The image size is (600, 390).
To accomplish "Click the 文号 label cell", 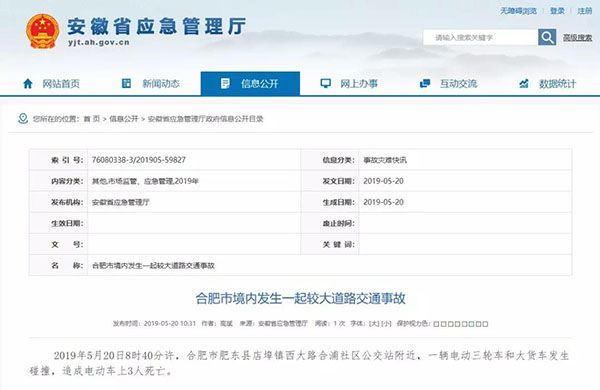I will point(59,244).
